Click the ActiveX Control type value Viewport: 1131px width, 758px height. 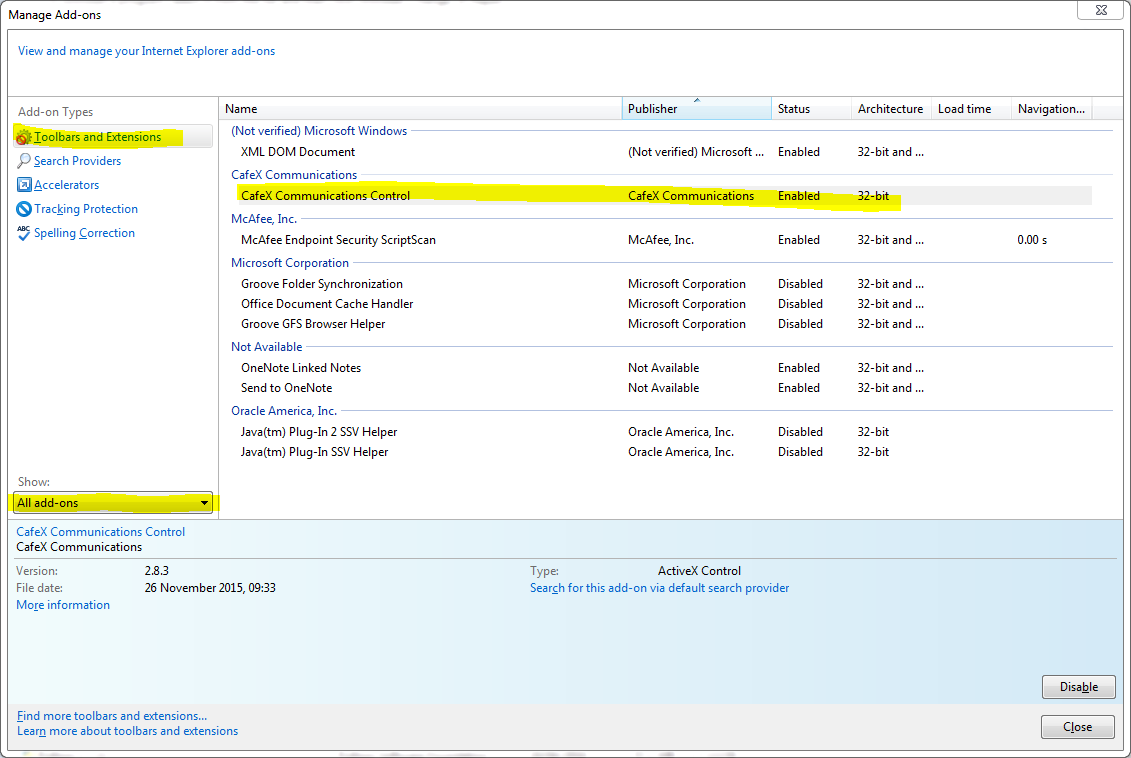tap(699, 570)
